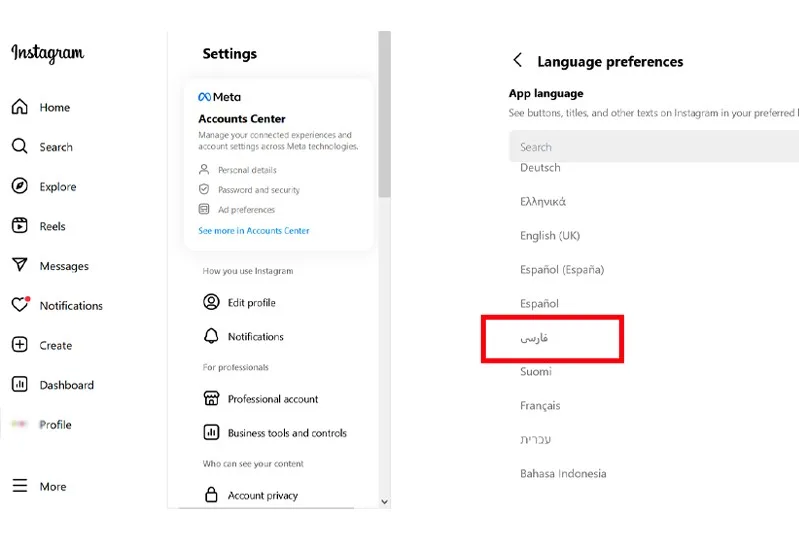Open the Notifications heart icon
This screenshot has height=544, width=799.
click(x=20, y=305)
